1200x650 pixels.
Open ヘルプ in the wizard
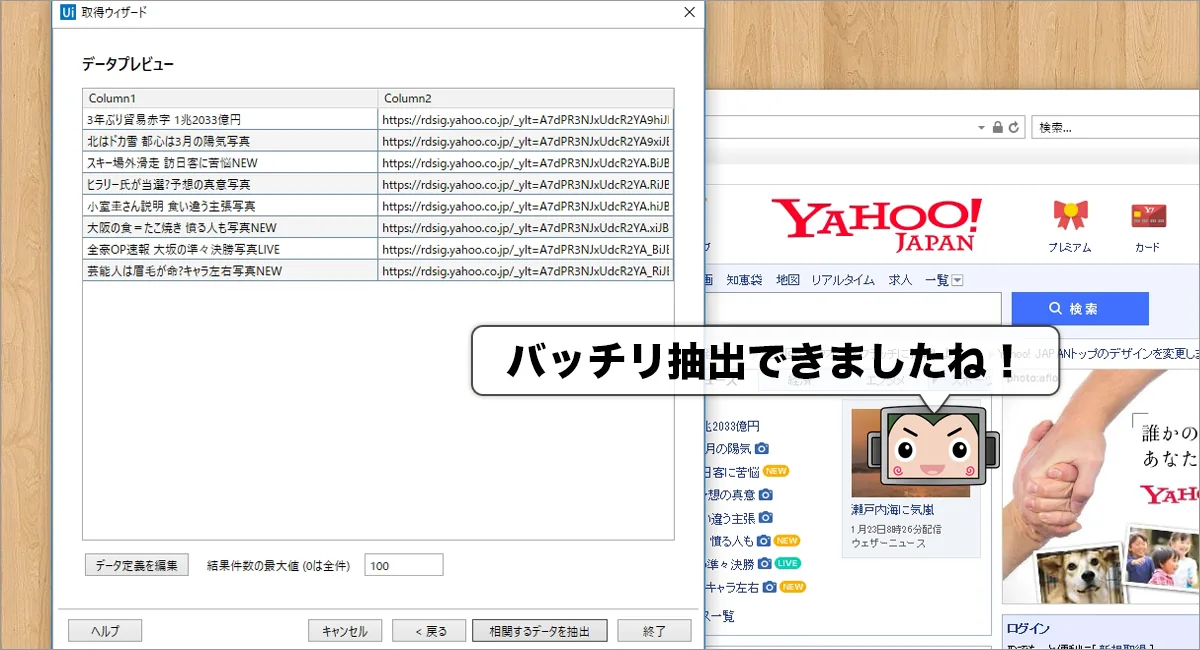(105, 631)
